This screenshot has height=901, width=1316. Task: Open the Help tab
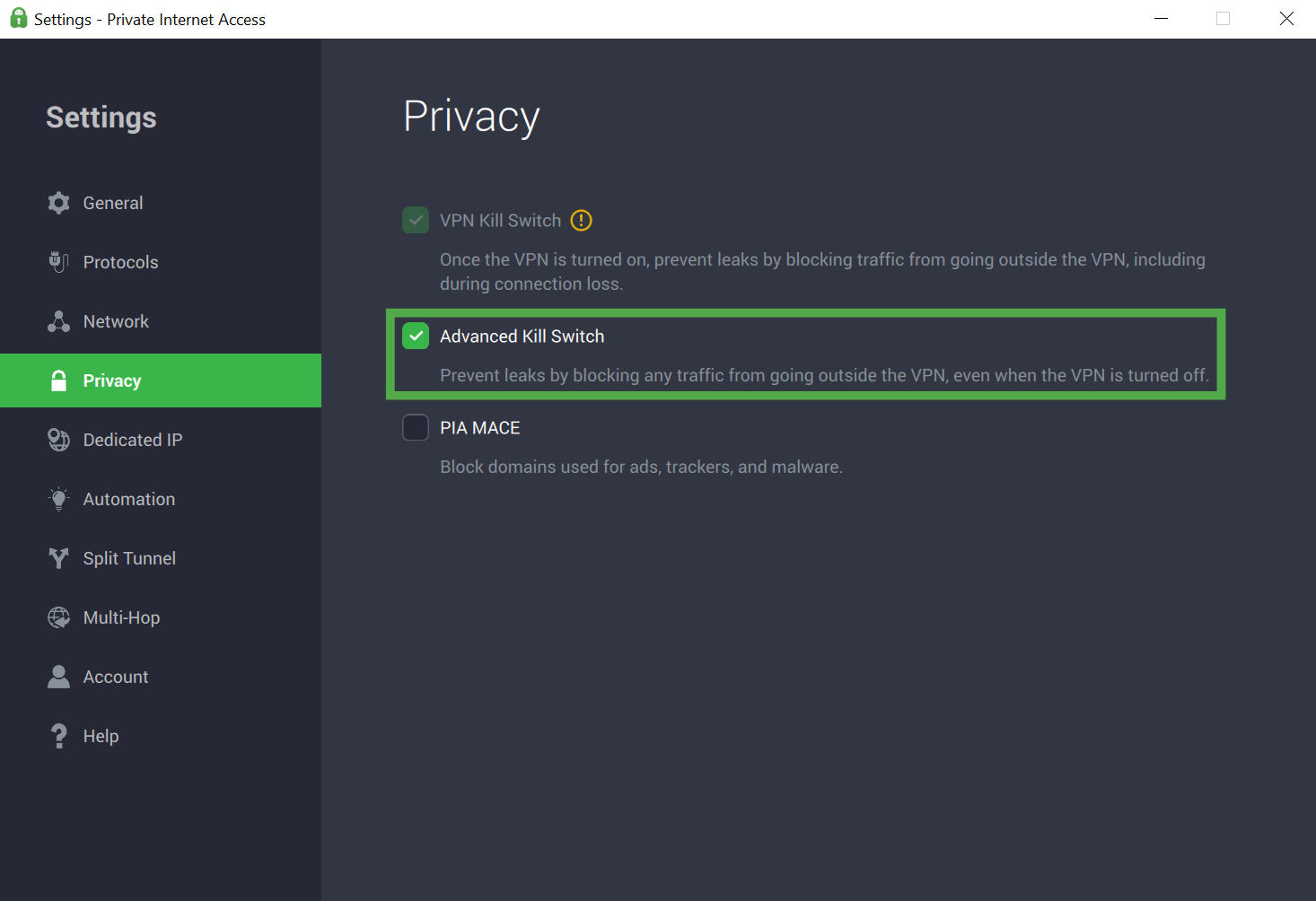tap(161, 736)
